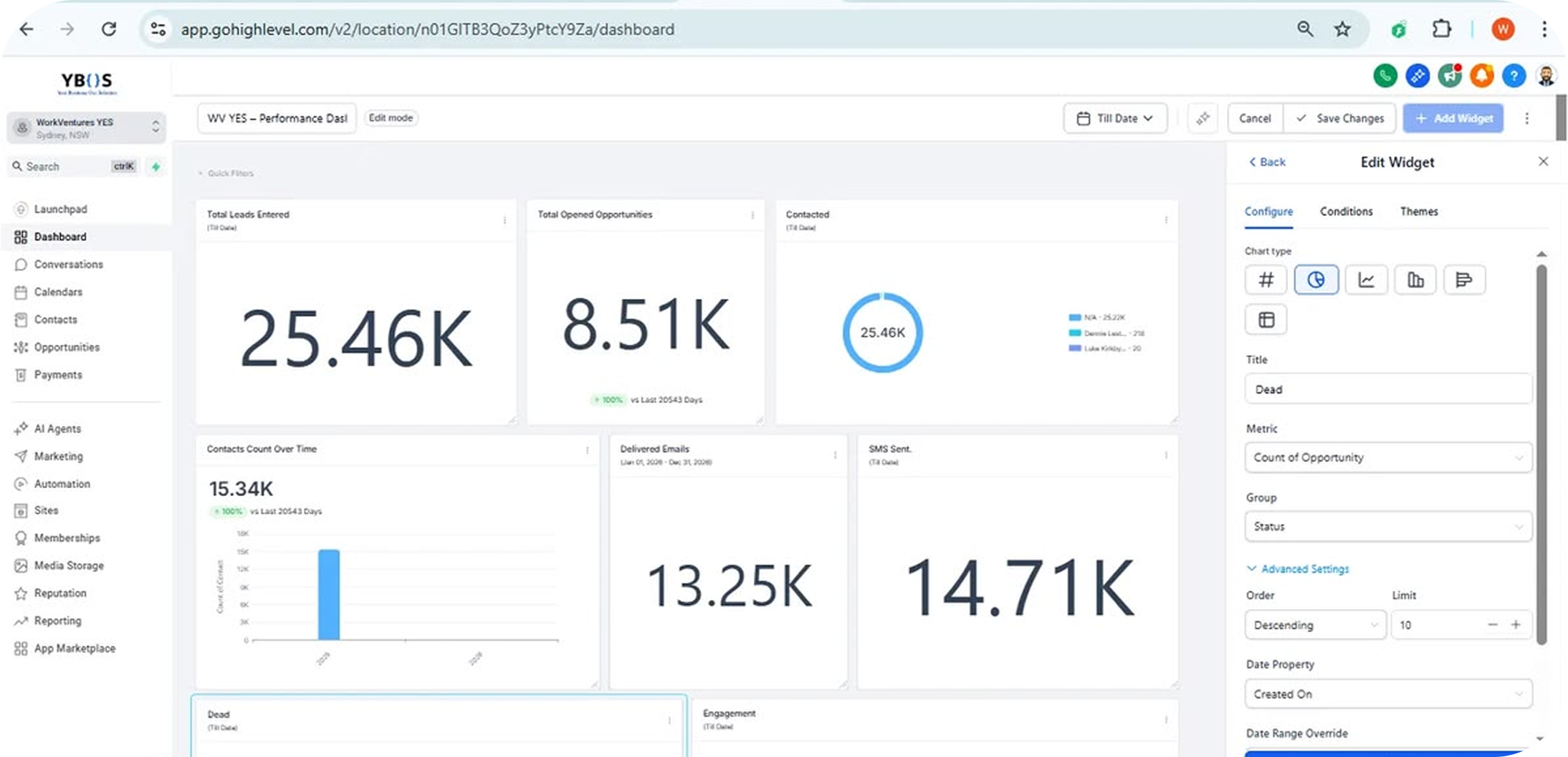The image size is (1568, 757).
Task: Open dashboard more options kebab menu
Action: [x=1526, y=118]
